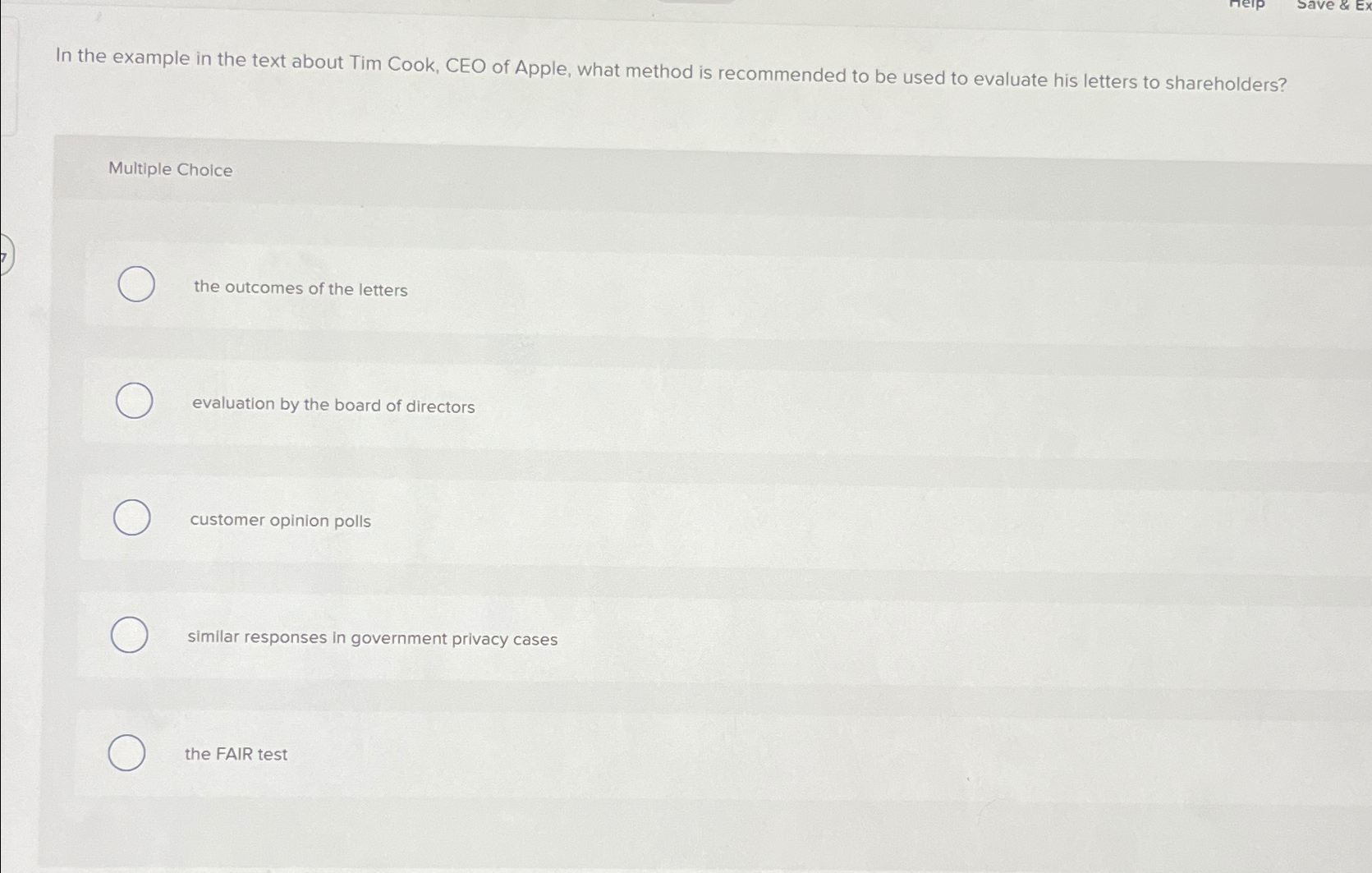The width and height of the screenshot is (1372, 873).
Task: Click the question 7 number badge
Action: [x=4, y=255]
